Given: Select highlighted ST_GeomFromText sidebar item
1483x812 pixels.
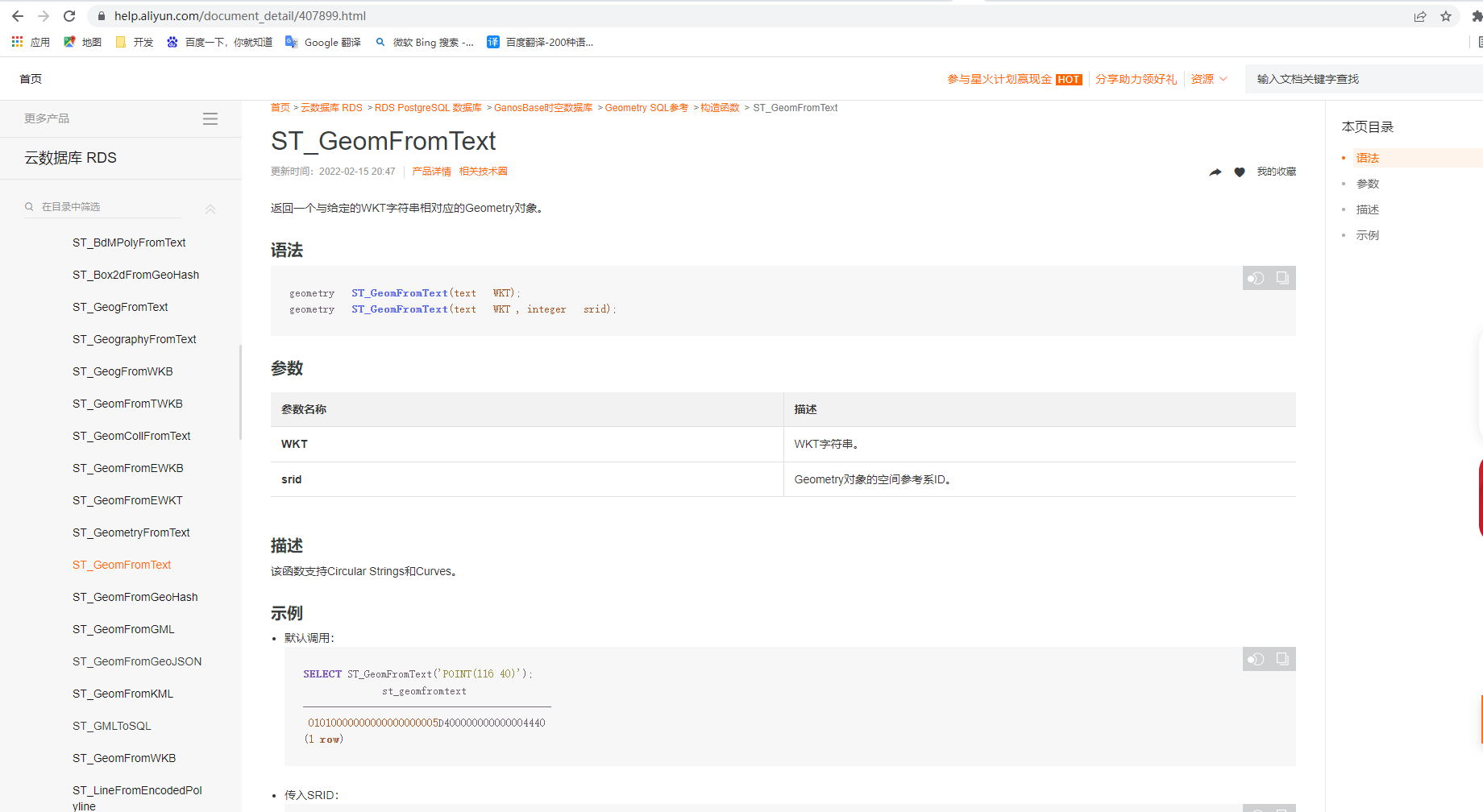Looking at the screenshot, I should (x=122, y=565).
